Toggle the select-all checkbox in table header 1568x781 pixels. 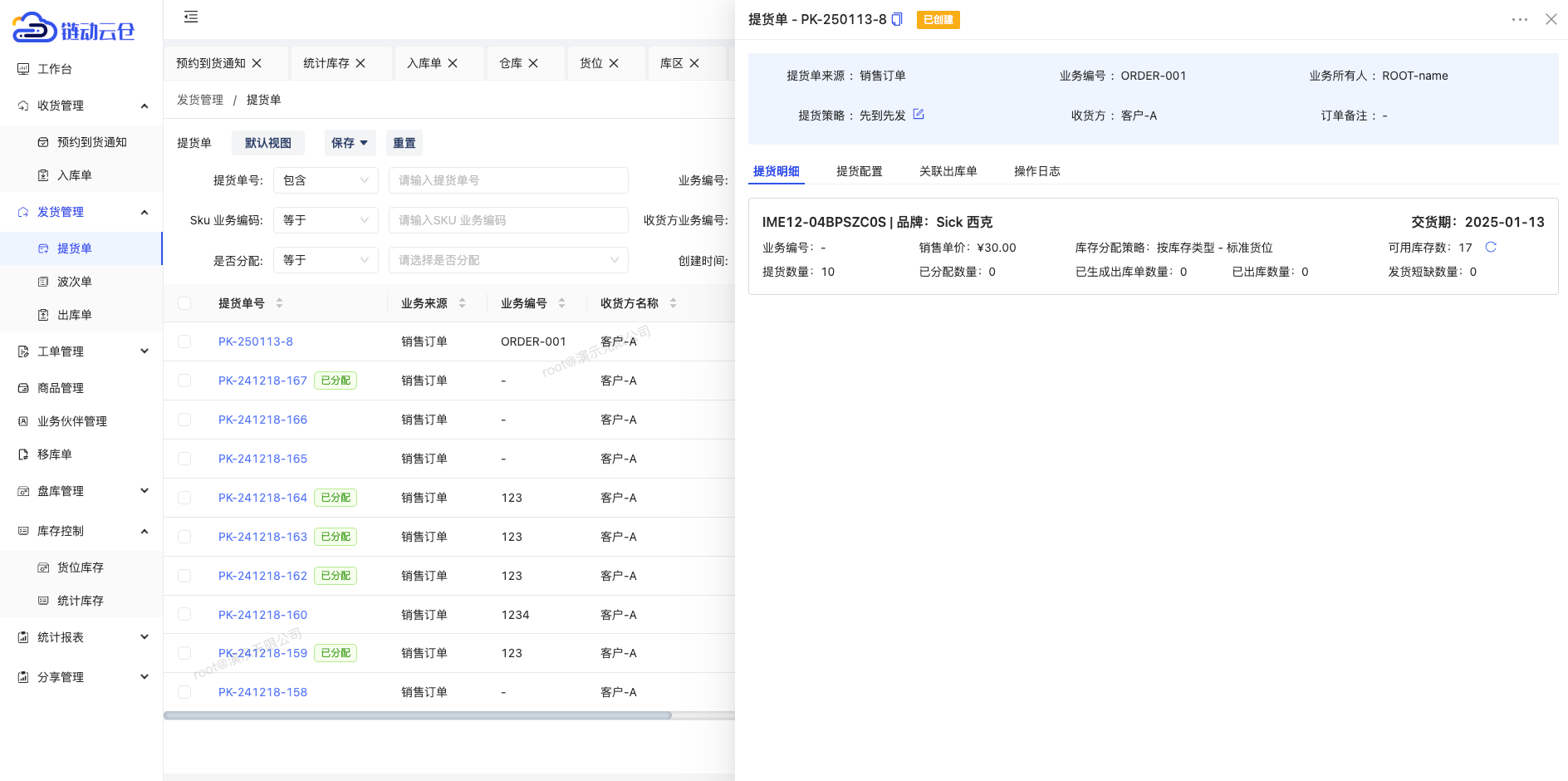click(184, 303)
